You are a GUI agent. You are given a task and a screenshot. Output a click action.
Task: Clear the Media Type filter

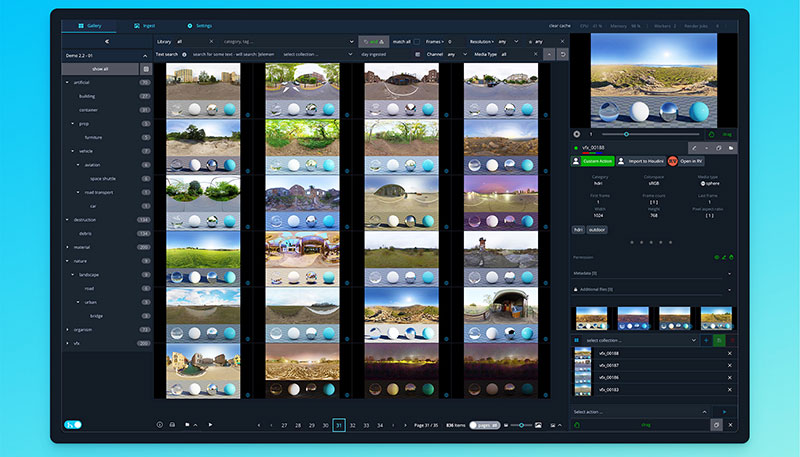(x=535, y=55)
